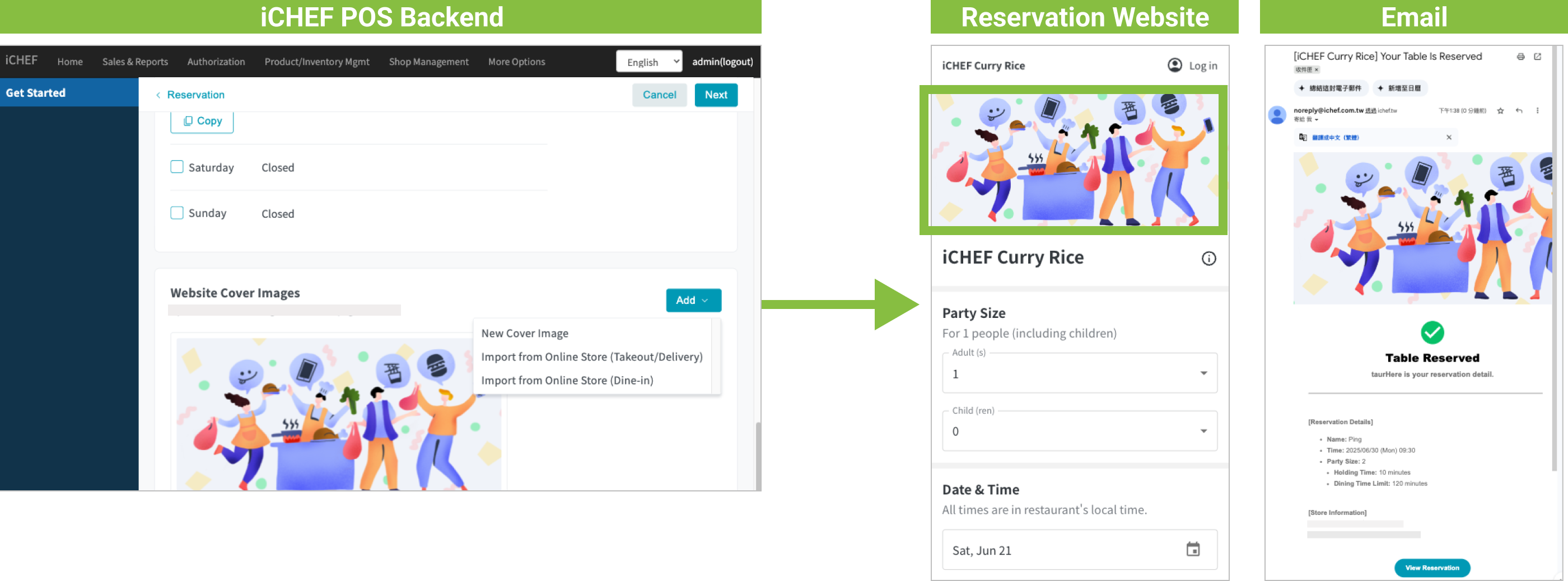1568x581 pixels.
Task: Dismiss the email translate banner
Action: 1449,138
